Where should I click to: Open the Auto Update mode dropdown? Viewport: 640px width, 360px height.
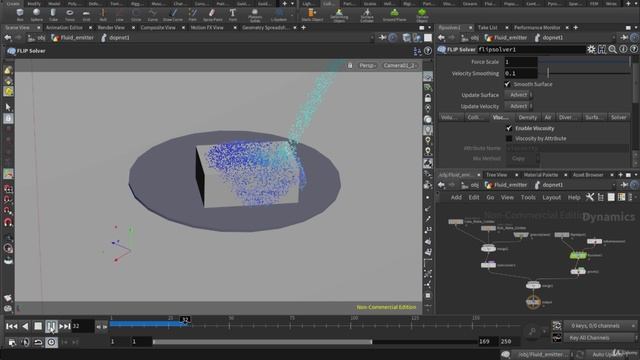tap(612, 355)
